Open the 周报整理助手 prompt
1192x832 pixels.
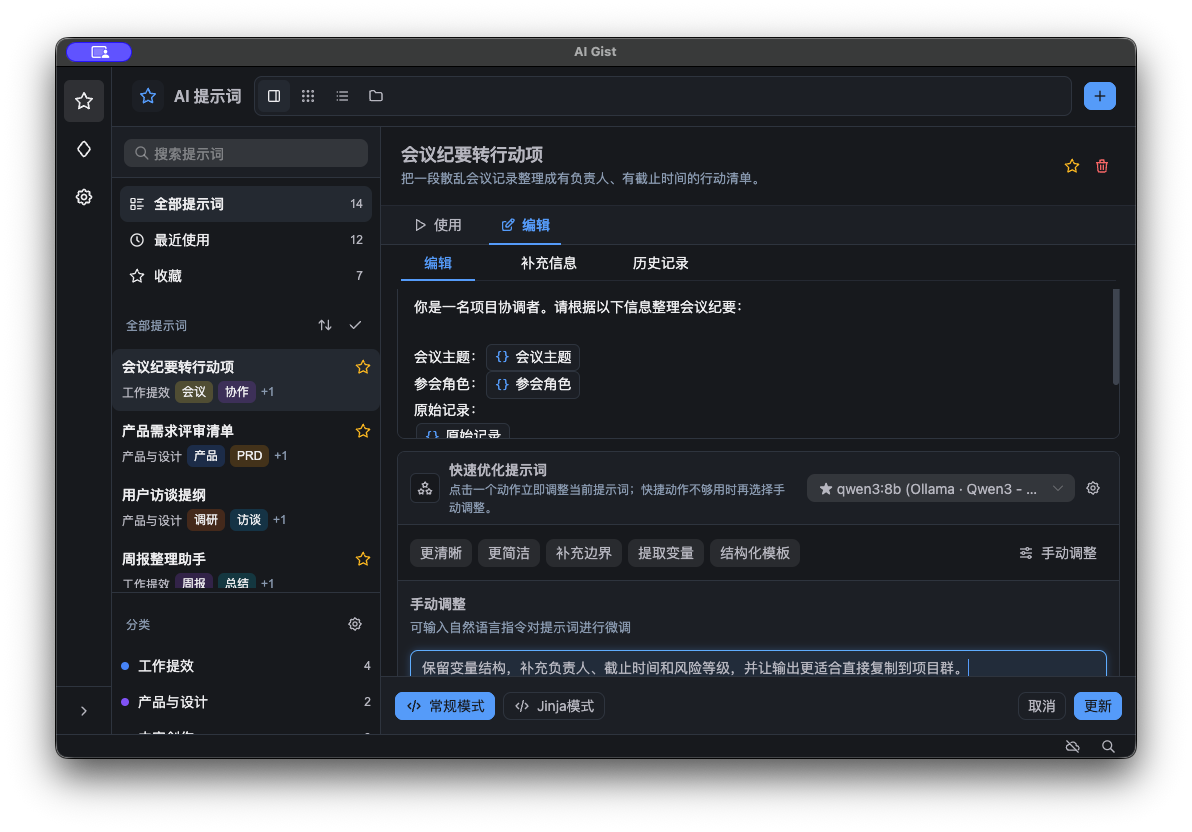point(246,569)
